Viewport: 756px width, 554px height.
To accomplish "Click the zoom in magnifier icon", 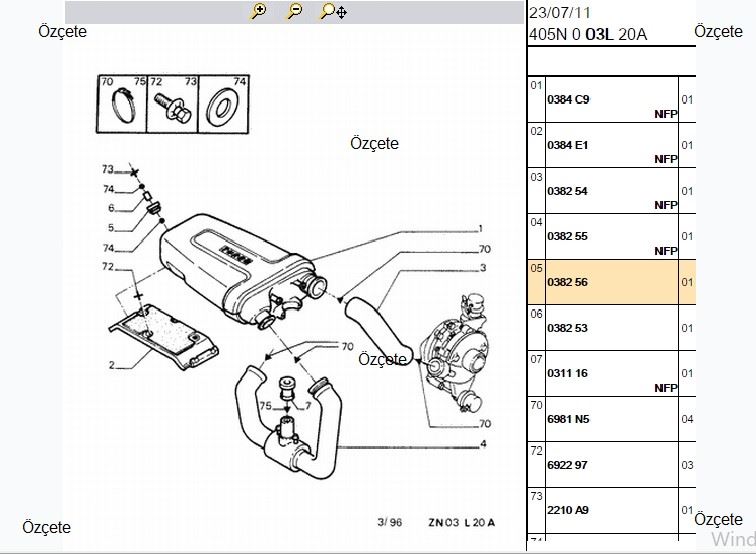I will [x=259, y=11].
